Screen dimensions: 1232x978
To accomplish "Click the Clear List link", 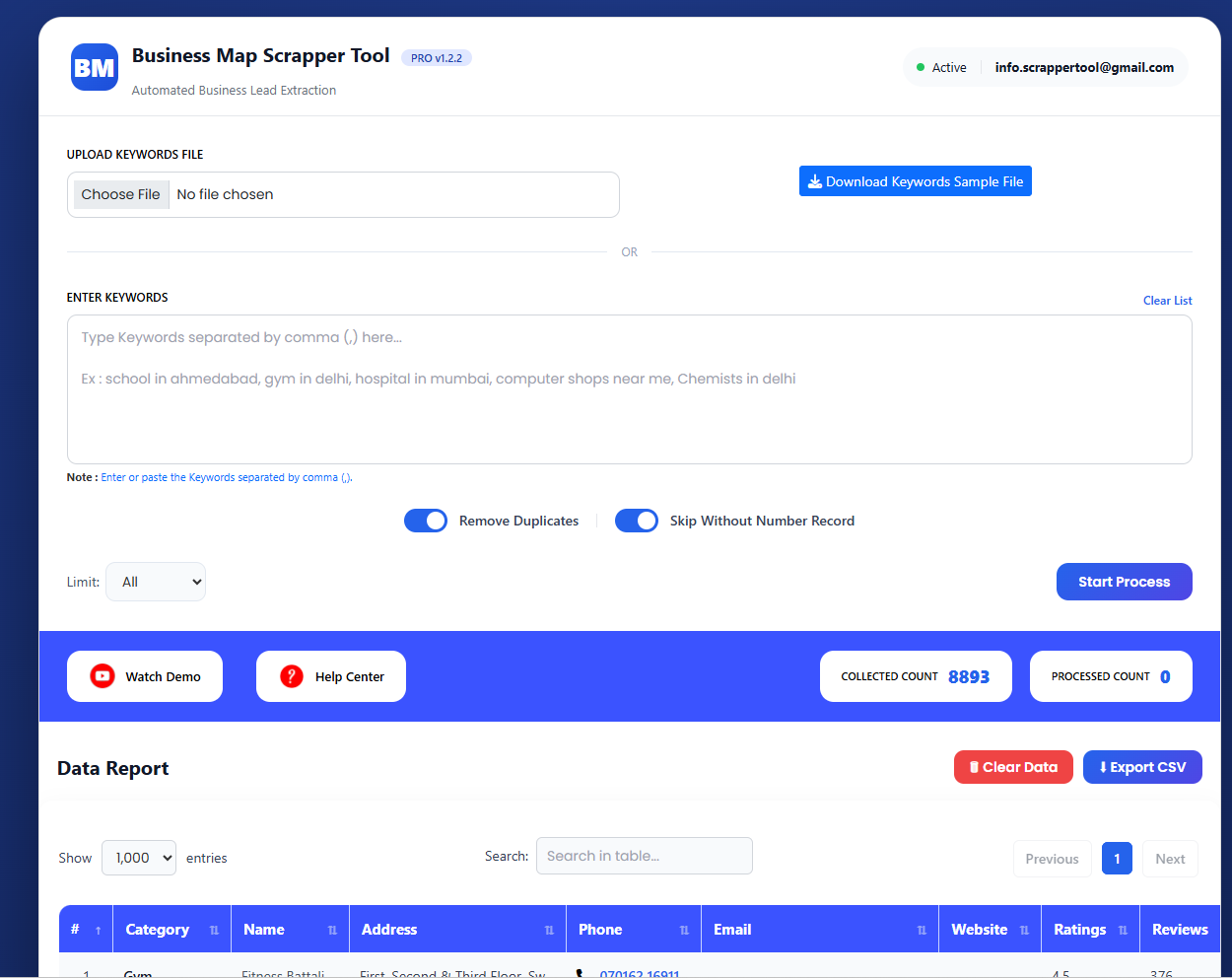I will tap(1168, 301).
